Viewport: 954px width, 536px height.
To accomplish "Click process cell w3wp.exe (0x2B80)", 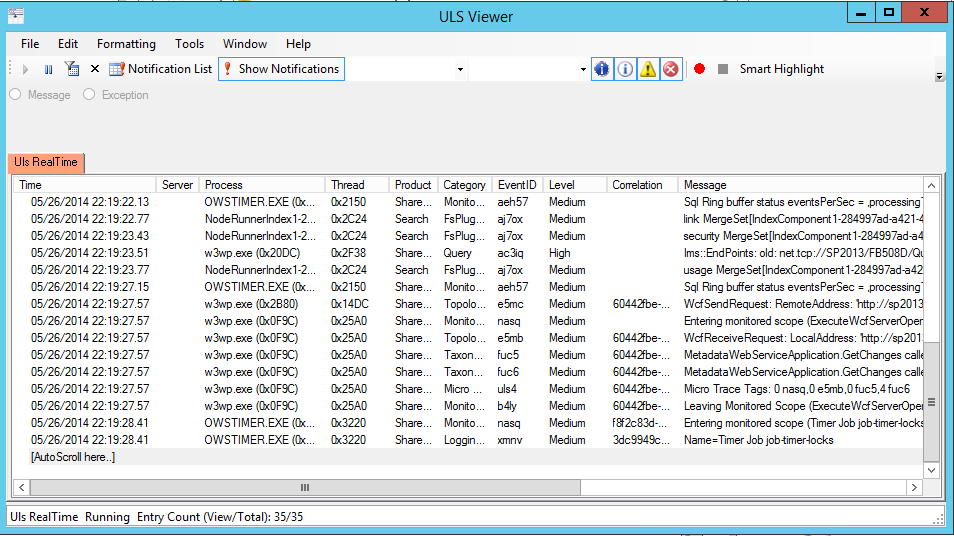I will [x=252, y=304].
